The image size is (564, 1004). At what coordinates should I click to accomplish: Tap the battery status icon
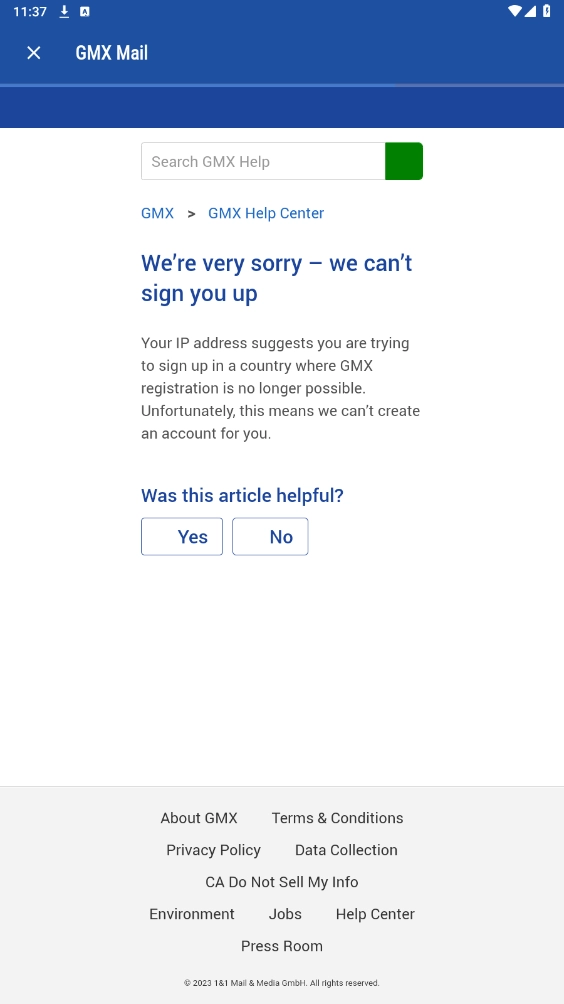[547, 11]
